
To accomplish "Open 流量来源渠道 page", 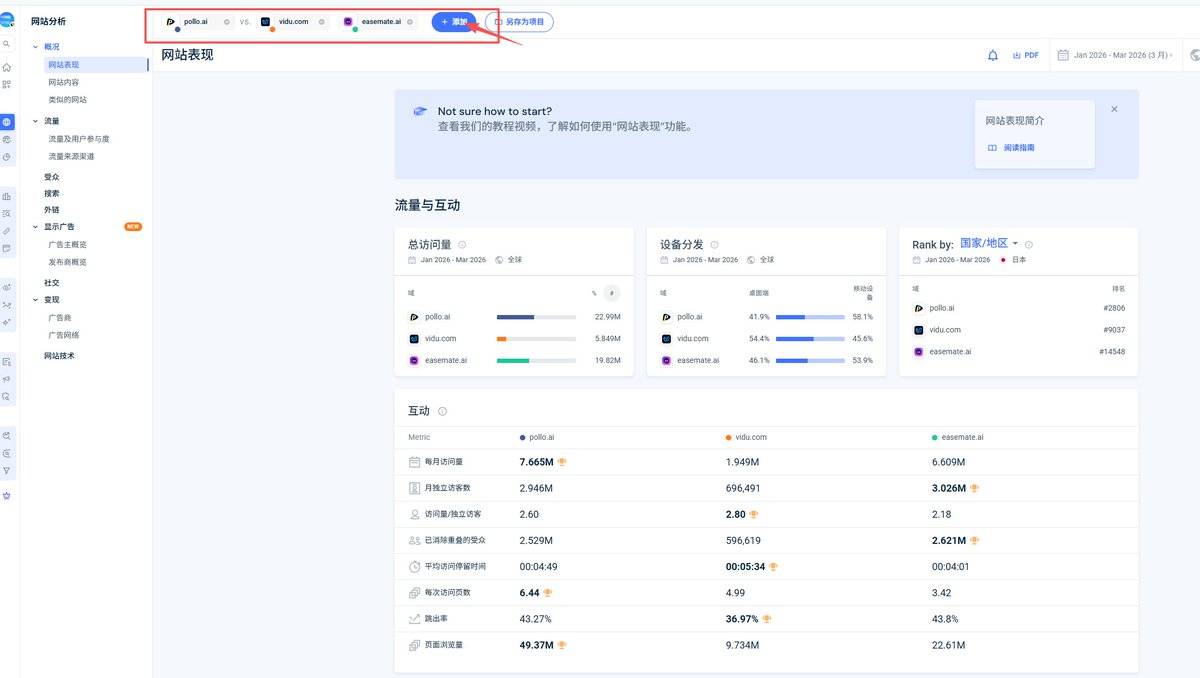I will click(72, 156).
